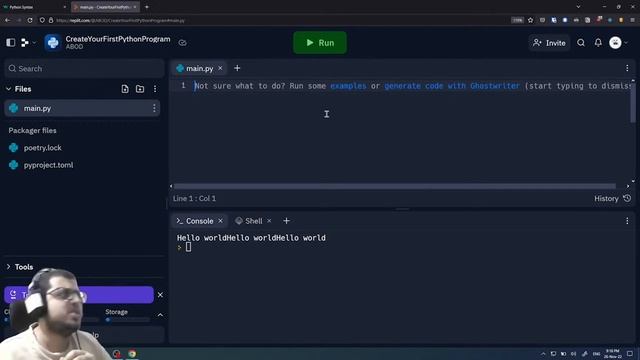The image size is (640, 360).
Task: Add a new editor tab
Action: point(237,68)
